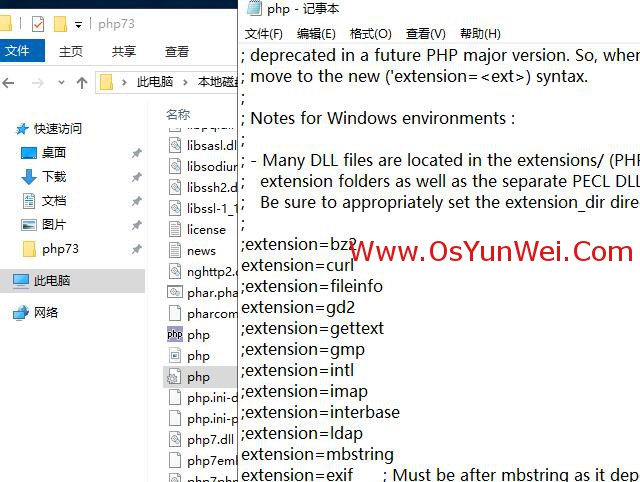
Task: Select 此电脑 in the navigation pane
Action: [x=72, y=281]
